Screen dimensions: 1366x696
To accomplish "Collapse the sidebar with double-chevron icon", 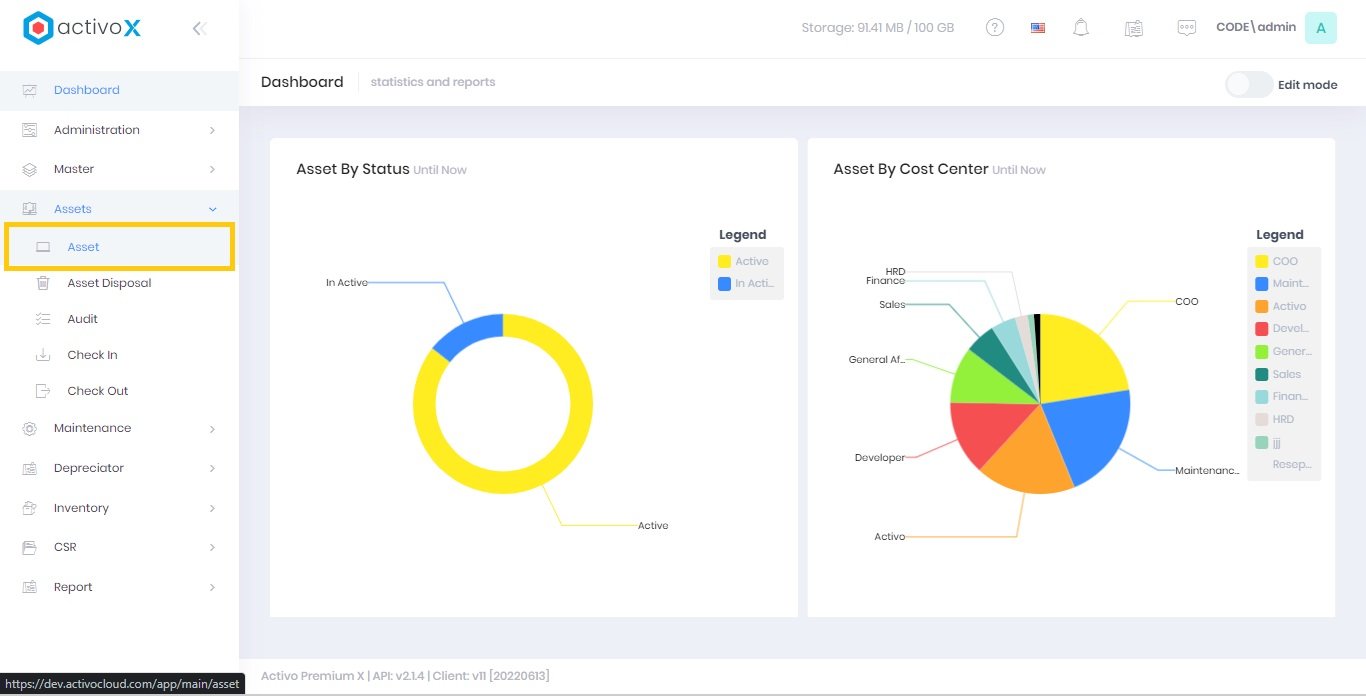I will 199,29.
